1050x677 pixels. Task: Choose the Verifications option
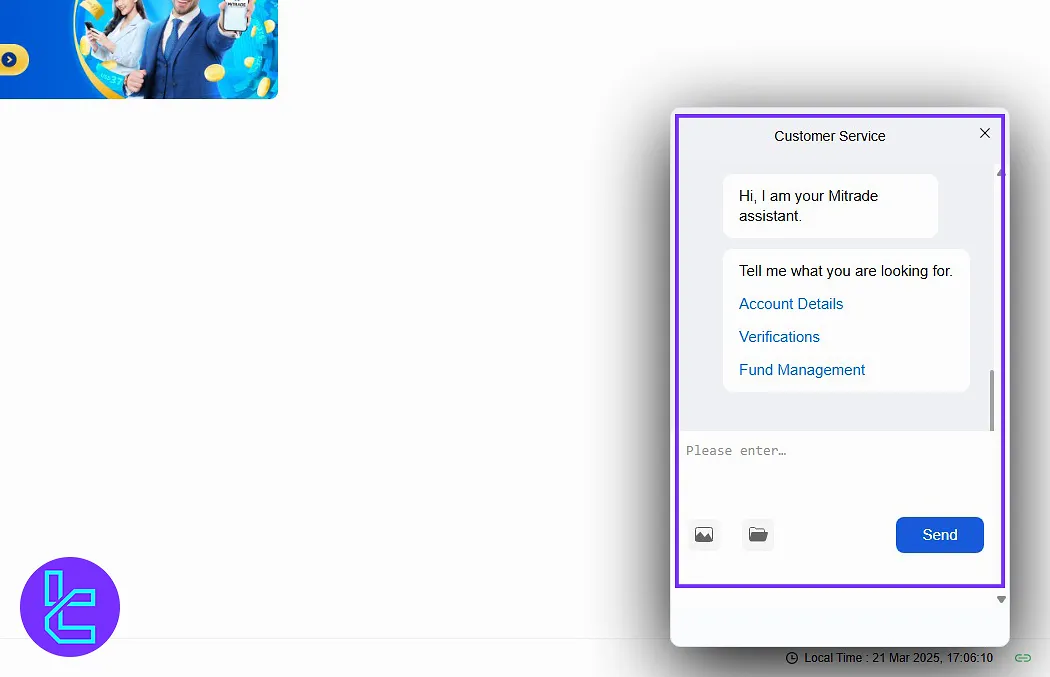click(x=779, y=337)
